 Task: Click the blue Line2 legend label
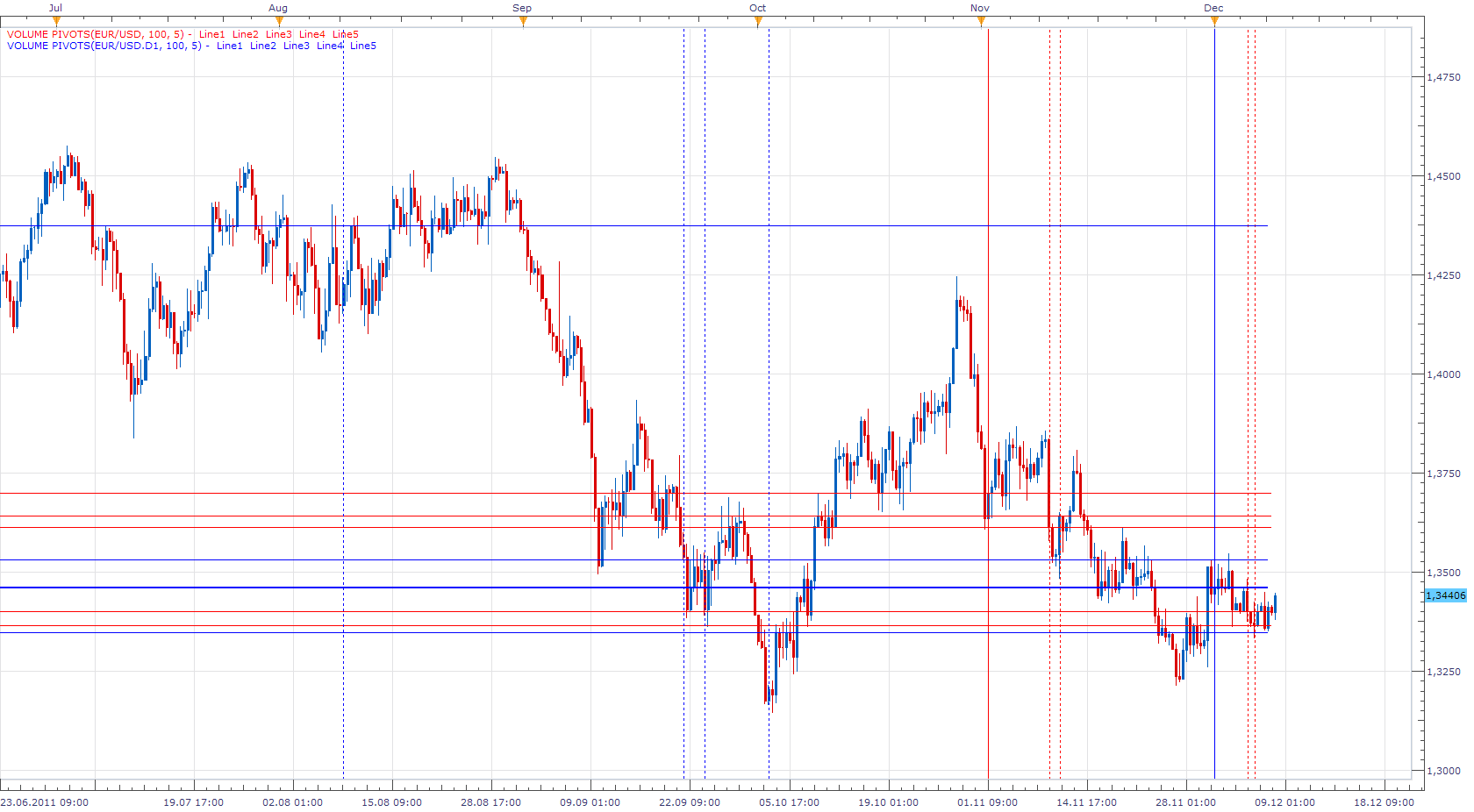[x=263, y=46]
